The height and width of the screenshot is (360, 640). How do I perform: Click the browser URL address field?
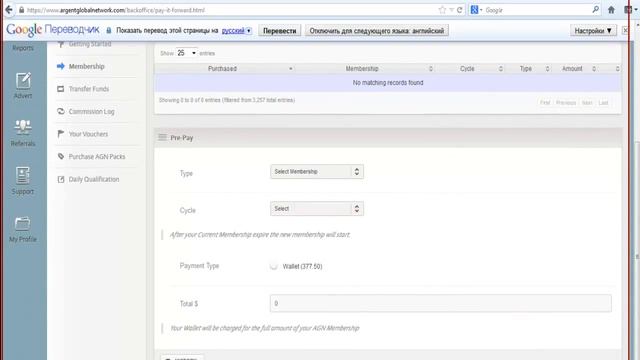tap(231, 10)
